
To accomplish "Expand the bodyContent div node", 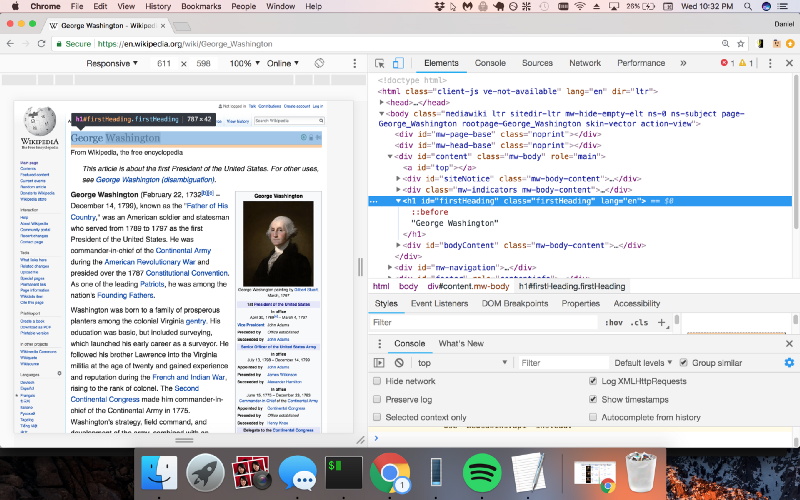I will pos(398,245).
